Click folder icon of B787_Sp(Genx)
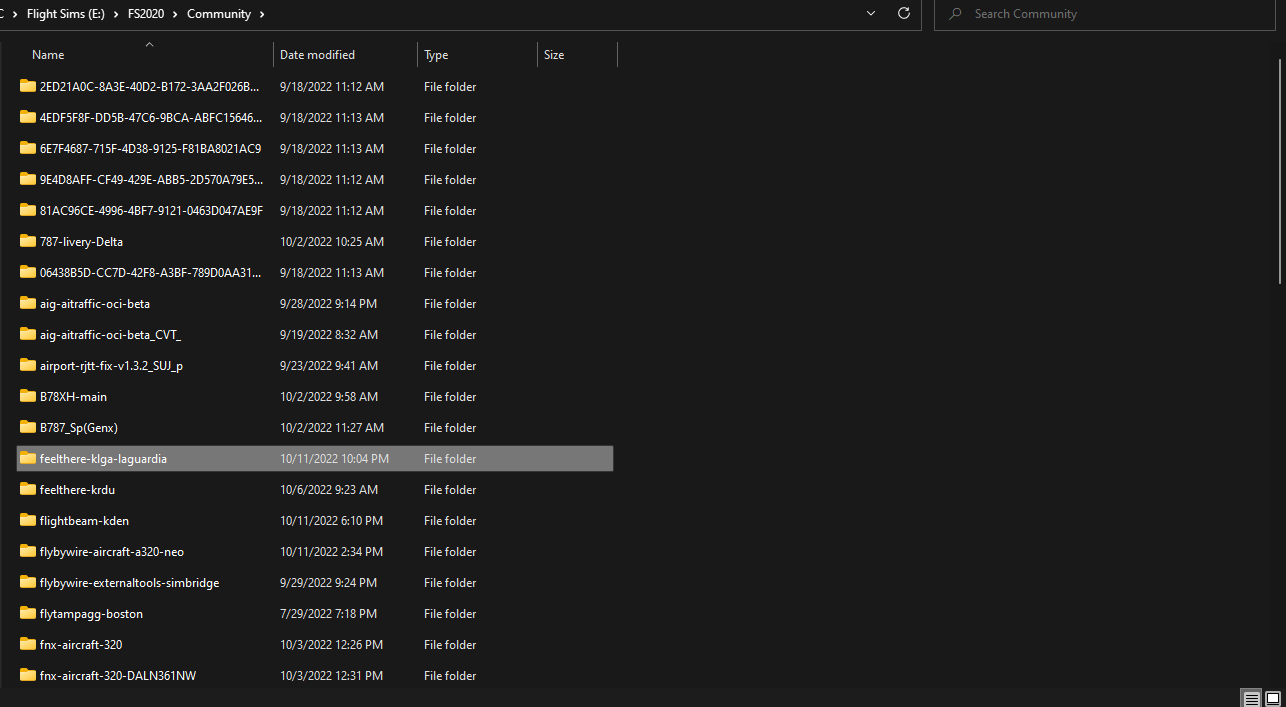The height and width of the screenshot is (707, 1286). click(28, 427)
